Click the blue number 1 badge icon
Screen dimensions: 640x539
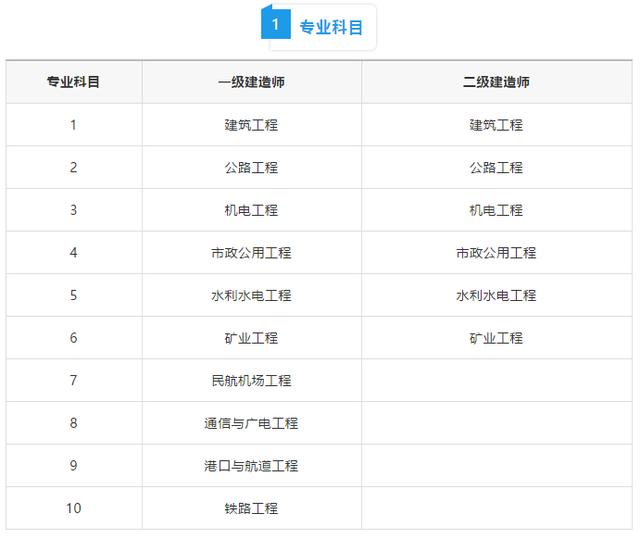click(x=276, y=24)
